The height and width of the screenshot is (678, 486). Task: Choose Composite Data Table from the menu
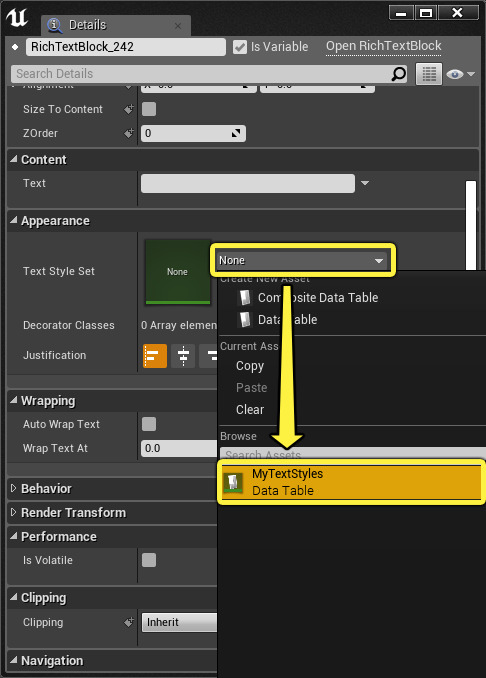coord(317,297)
